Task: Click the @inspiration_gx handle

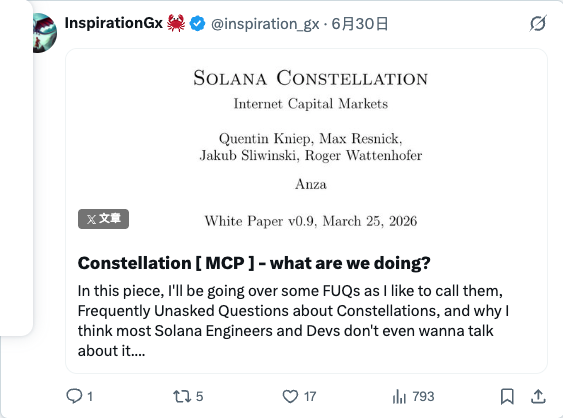Action: pyautogui.click(x=265, y=24)
